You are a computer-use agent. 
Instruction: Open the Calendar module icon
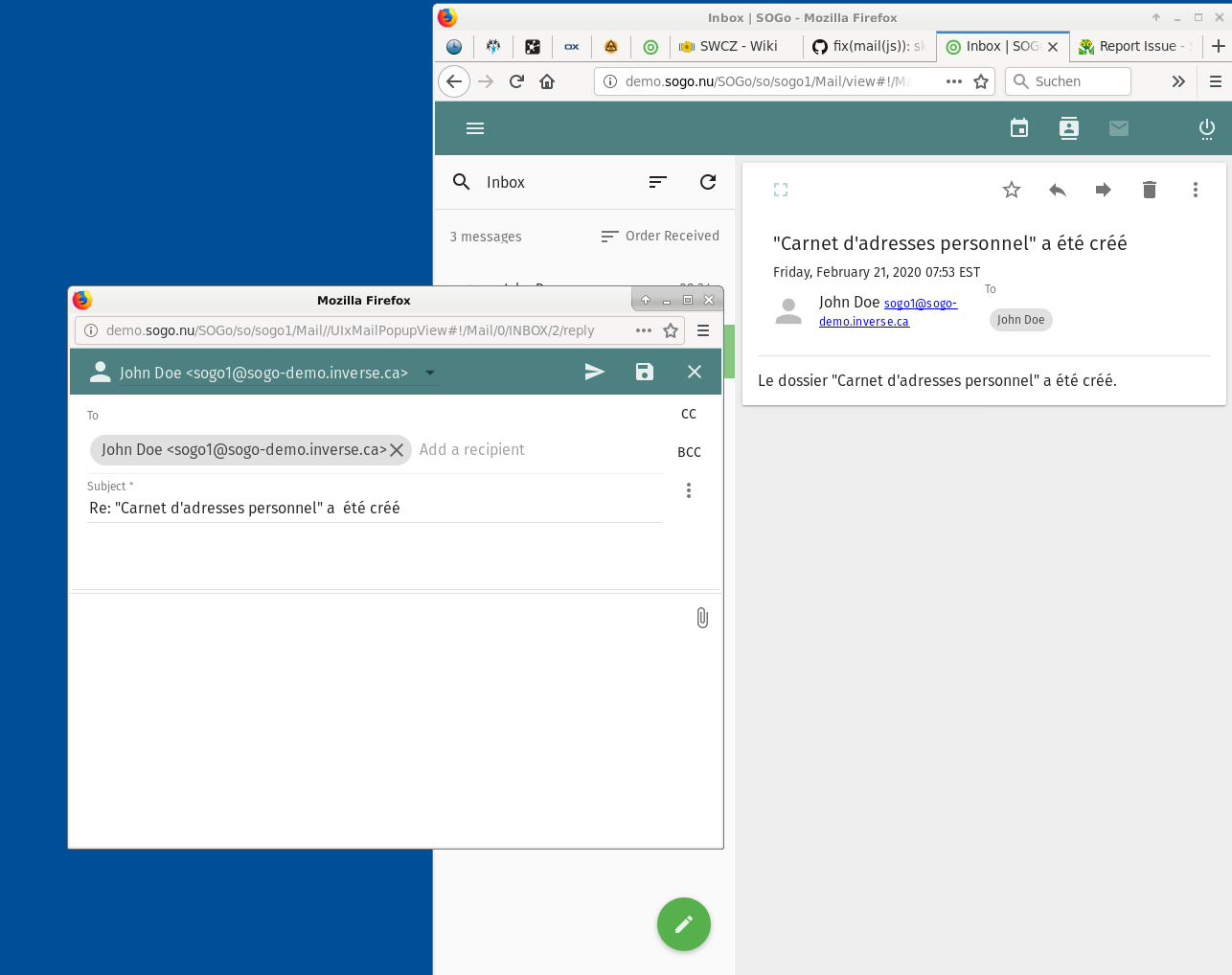[x=1019, y=128]
